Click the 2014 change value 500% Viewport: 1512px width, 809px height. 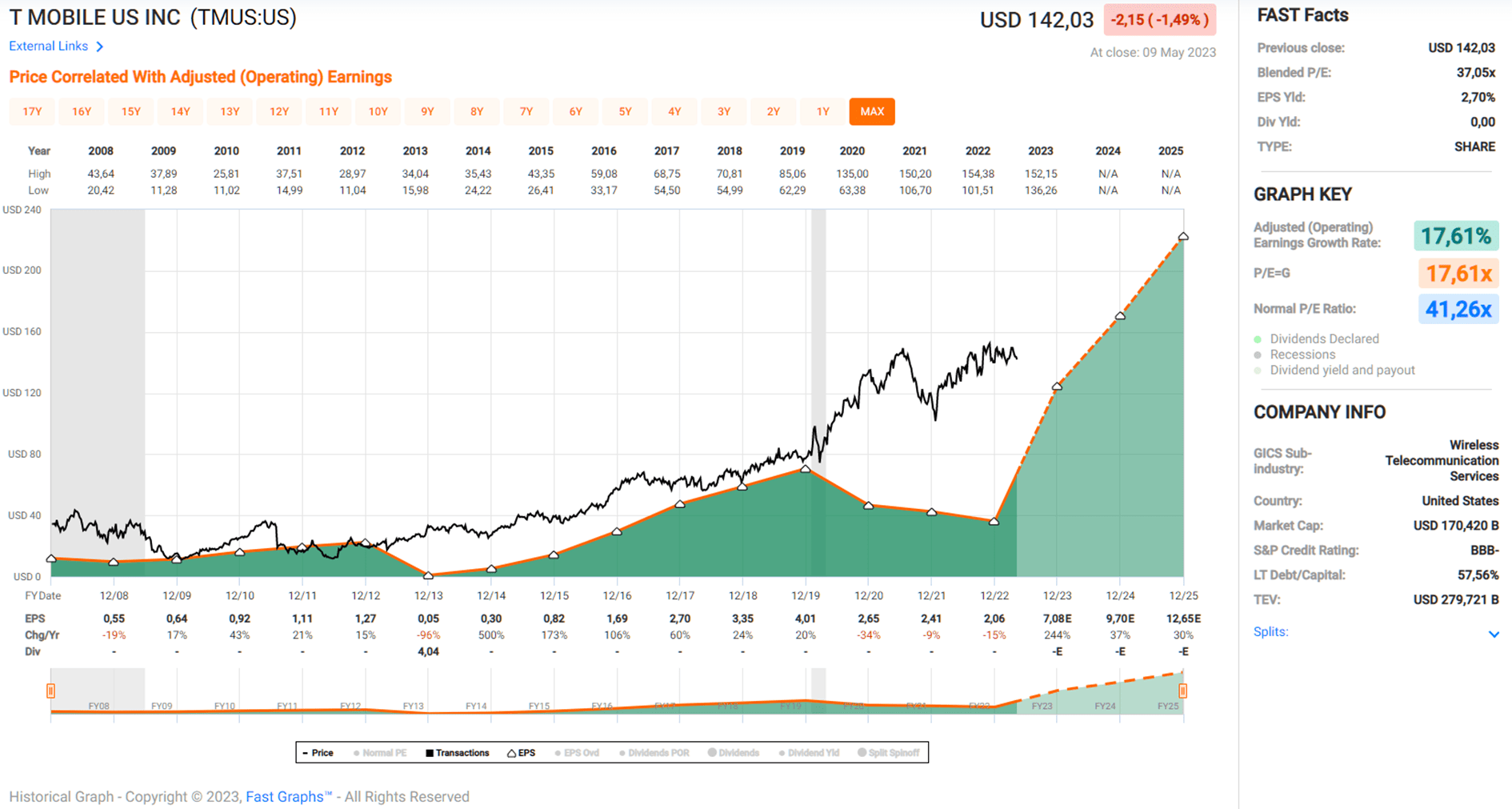coord(491,635)
